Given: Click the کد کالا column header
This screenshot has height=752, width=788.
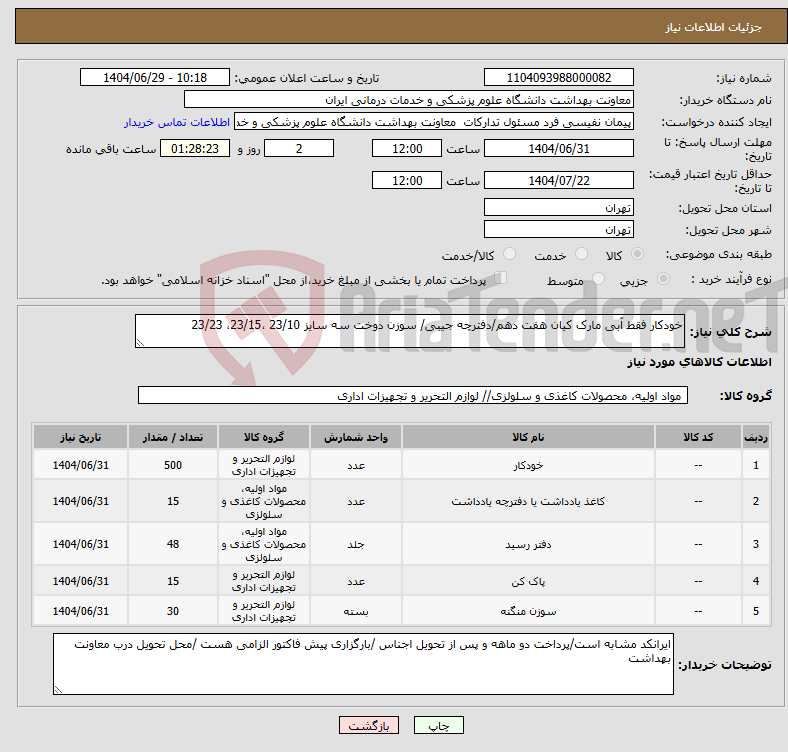Looking at the screenshot, I should (x=698, y=437).
